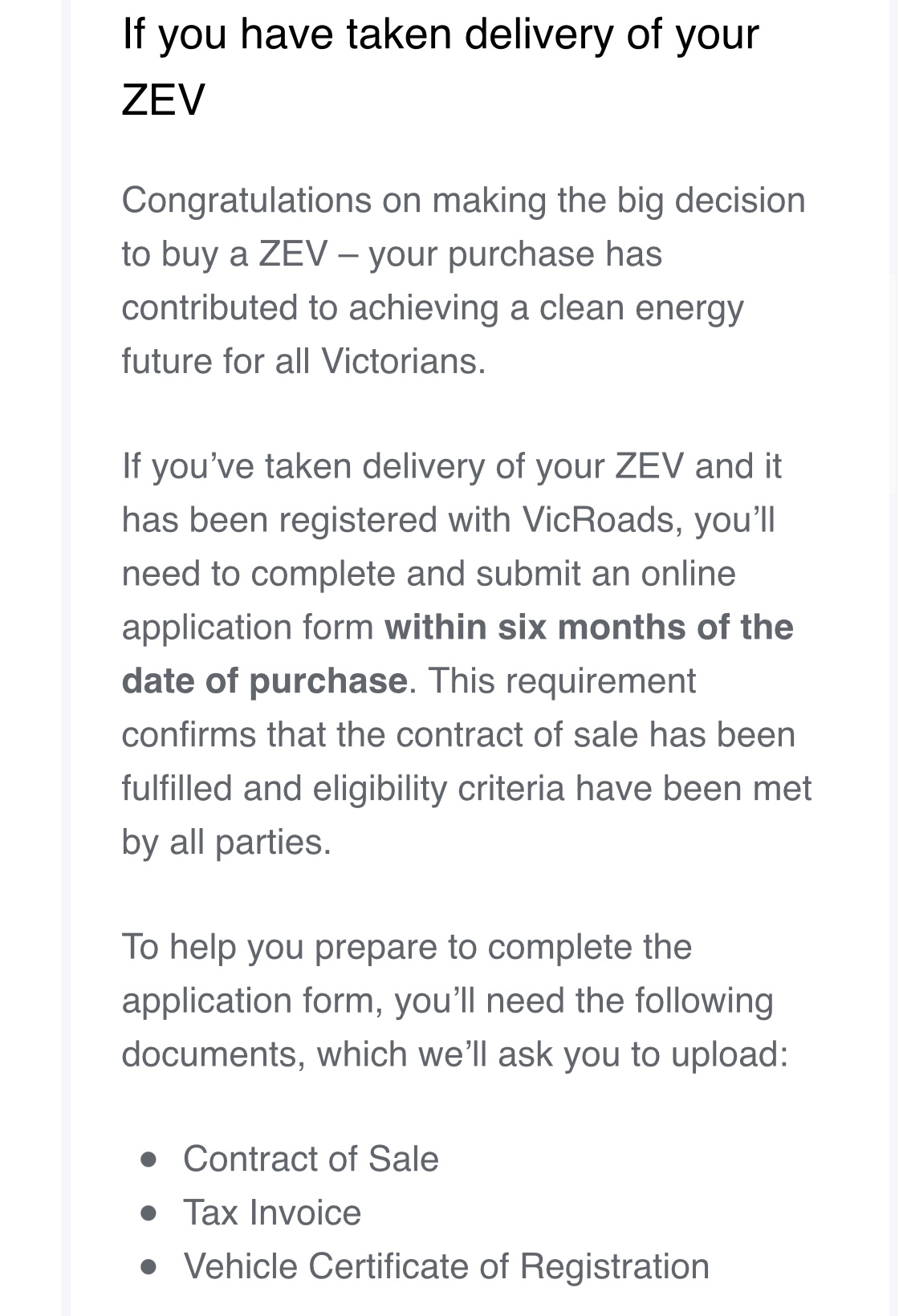Click bold text 'date of purchase'
The width and height of the screenshot is (903, 1316).
click(x=265, y=680)
